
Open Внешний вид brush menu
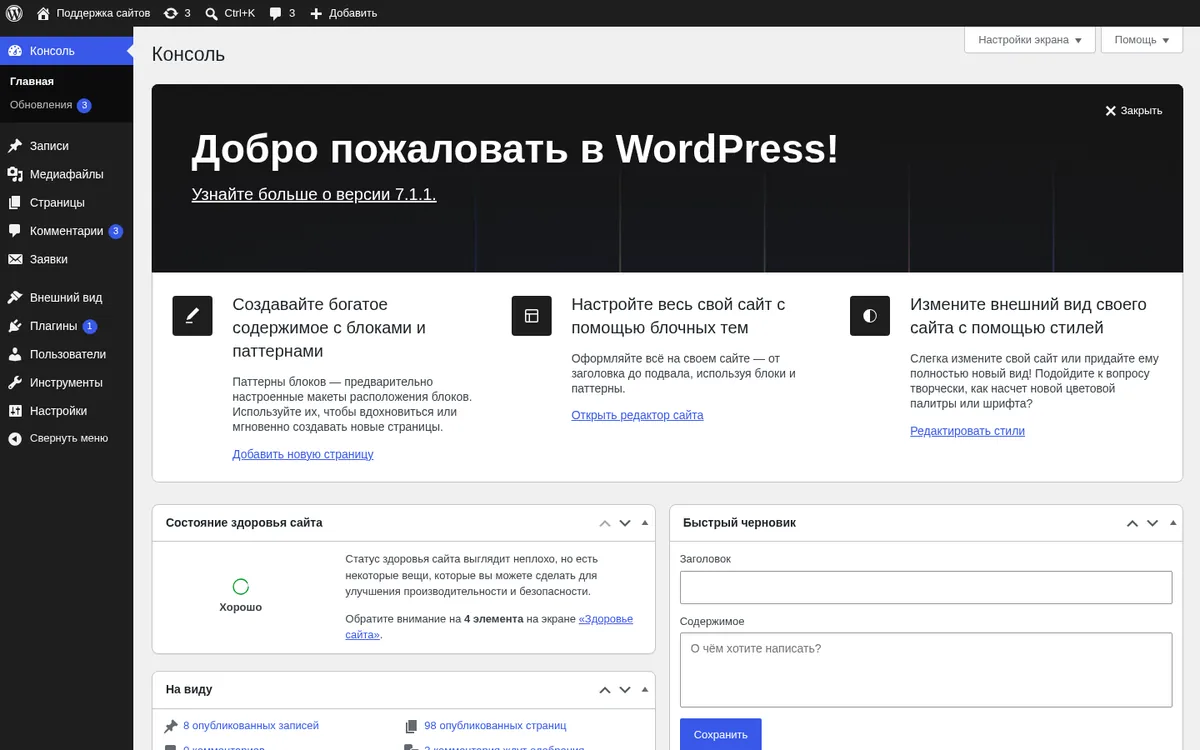click(x=66, y=298)
